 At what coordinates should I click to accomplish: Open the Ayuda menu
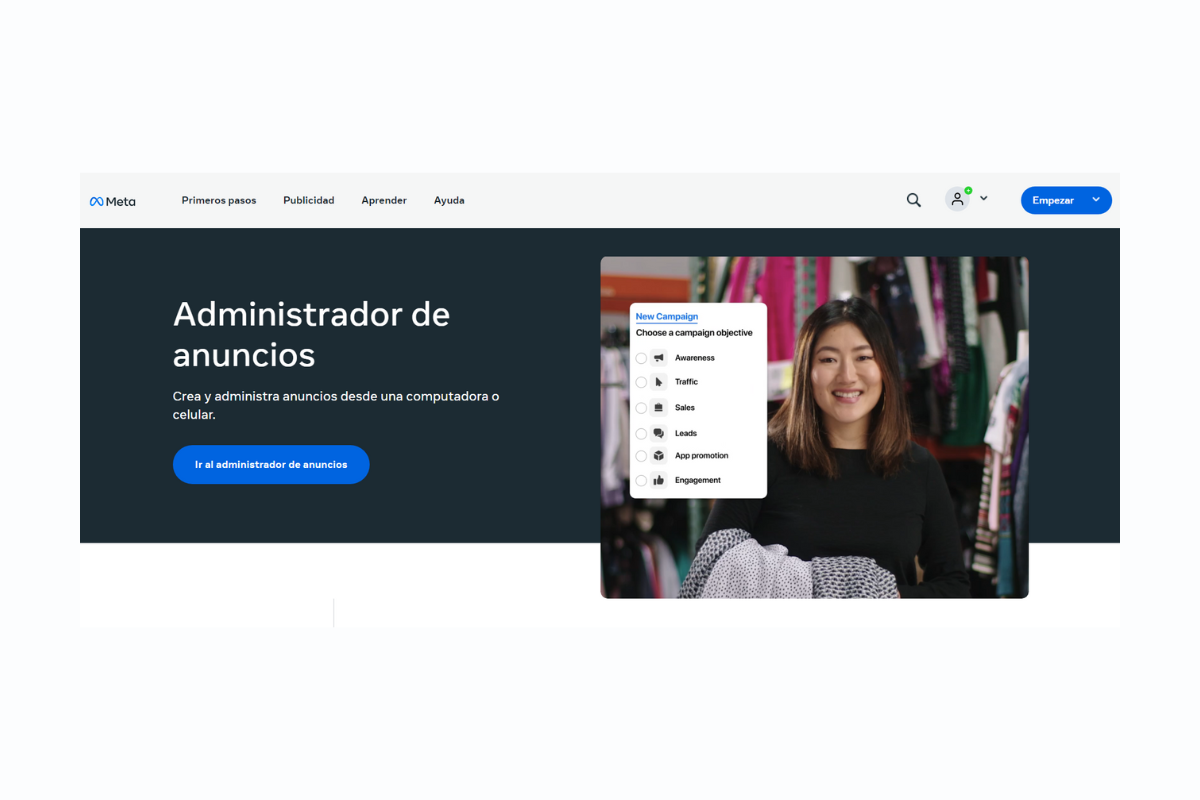[x=449, y=200]
